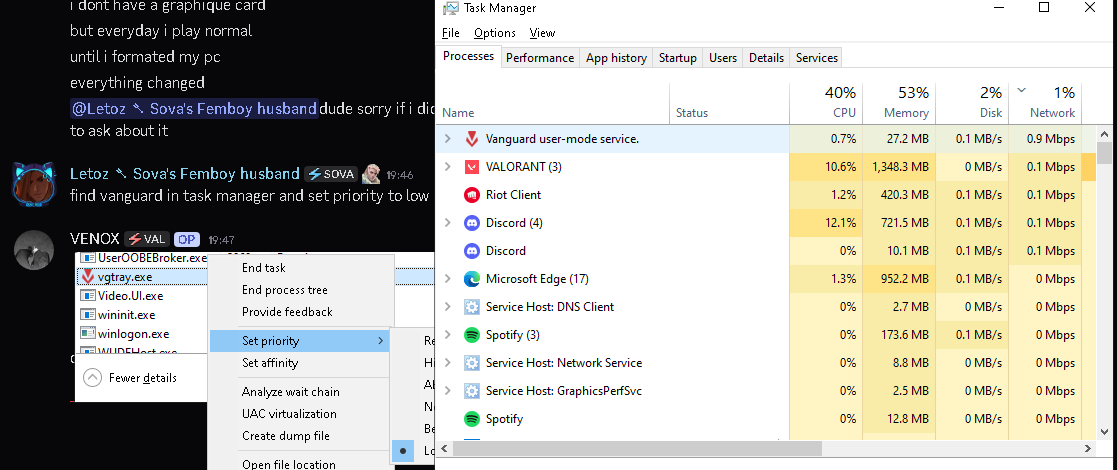
Task: Click the Service Host: Network Service gear icon
Action: coord(472,363)
